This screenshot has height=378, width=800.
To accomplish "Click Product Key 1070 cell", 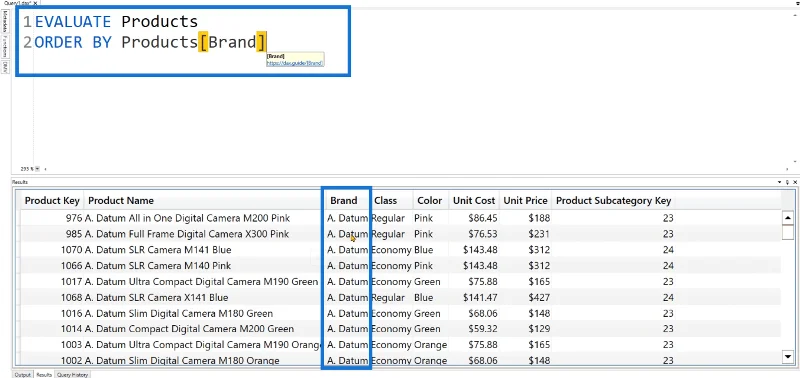I will pos(52,250).
